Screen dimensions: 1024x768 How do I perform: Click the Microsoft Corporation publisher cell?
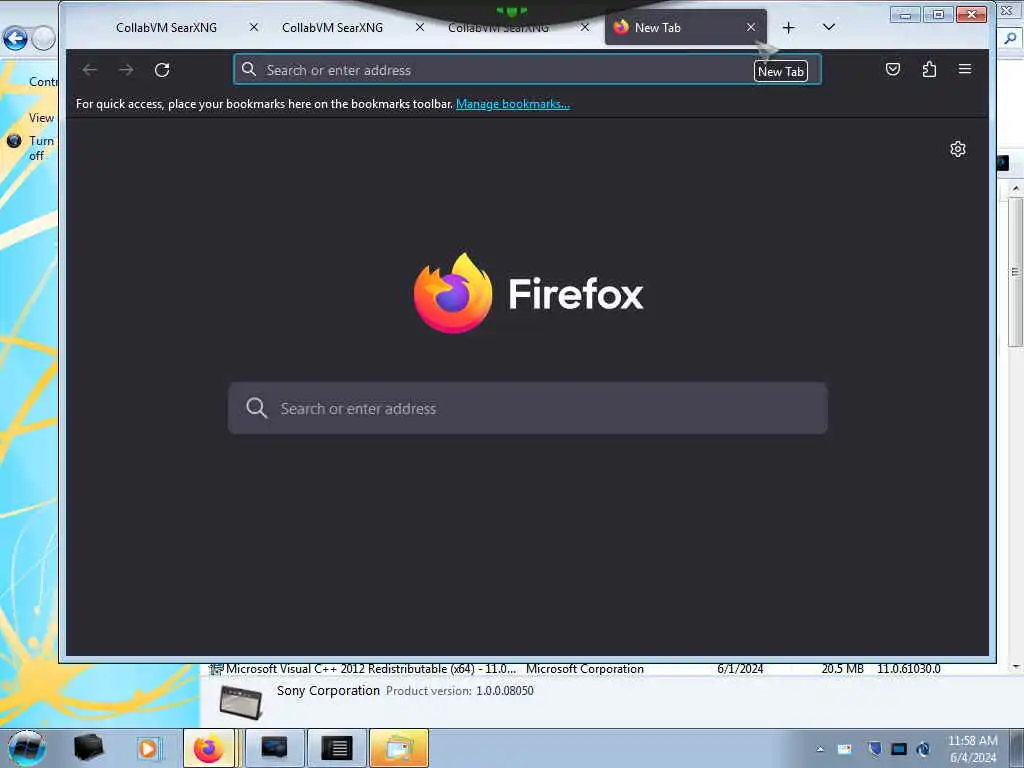click(x=584, y=669)
